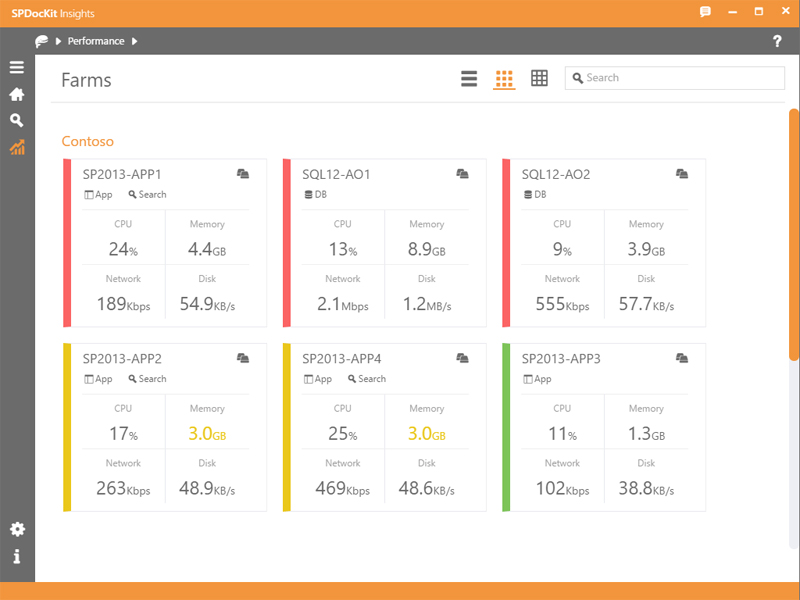This screenshot has height=600, width=800.
Task: Expand breadcrumb arrow before Performance
Action: pyautogui.click(x=58, y=41)
